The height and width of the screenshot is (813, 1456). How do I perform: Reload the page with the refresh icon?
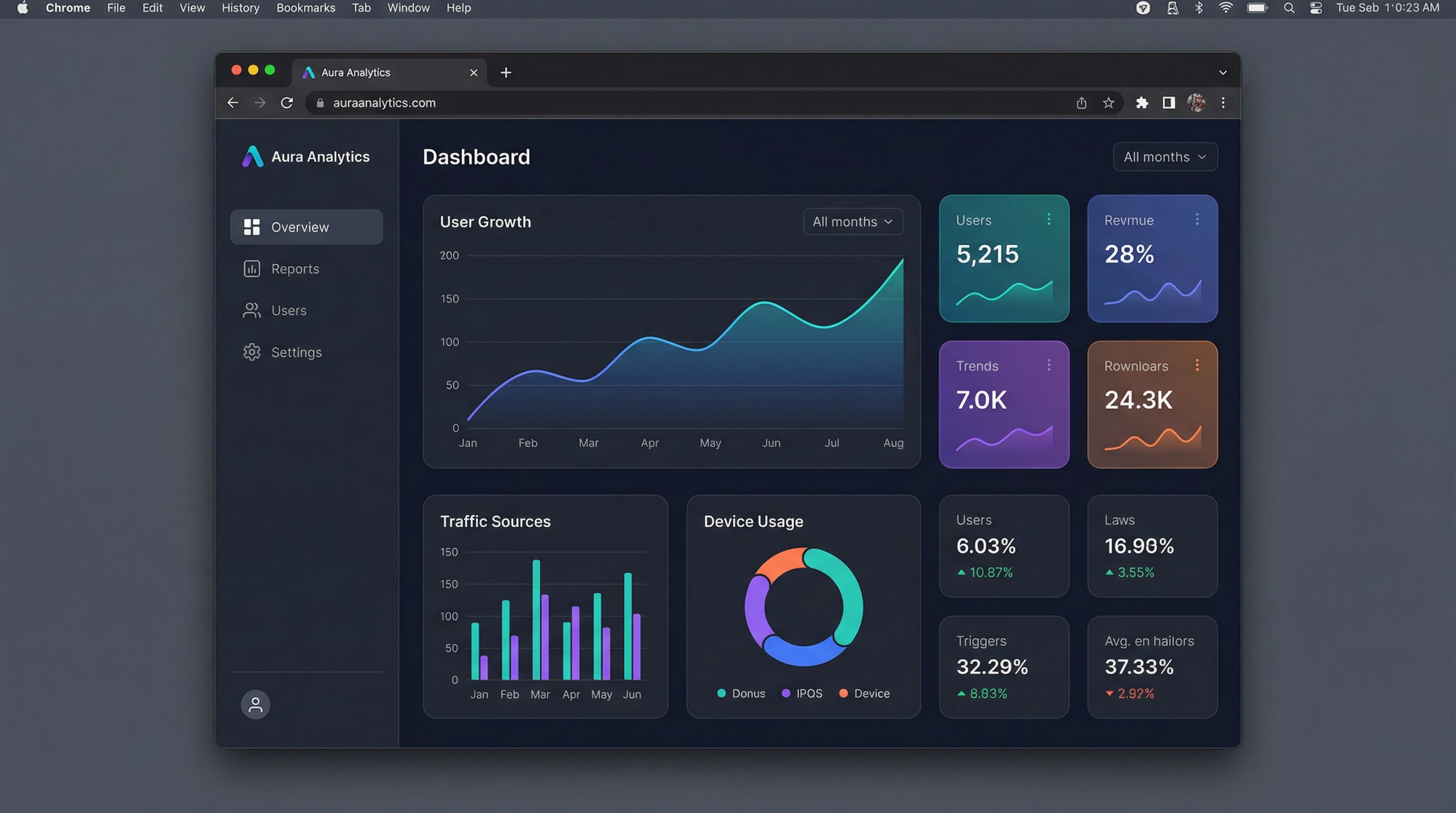click(287, 103)
